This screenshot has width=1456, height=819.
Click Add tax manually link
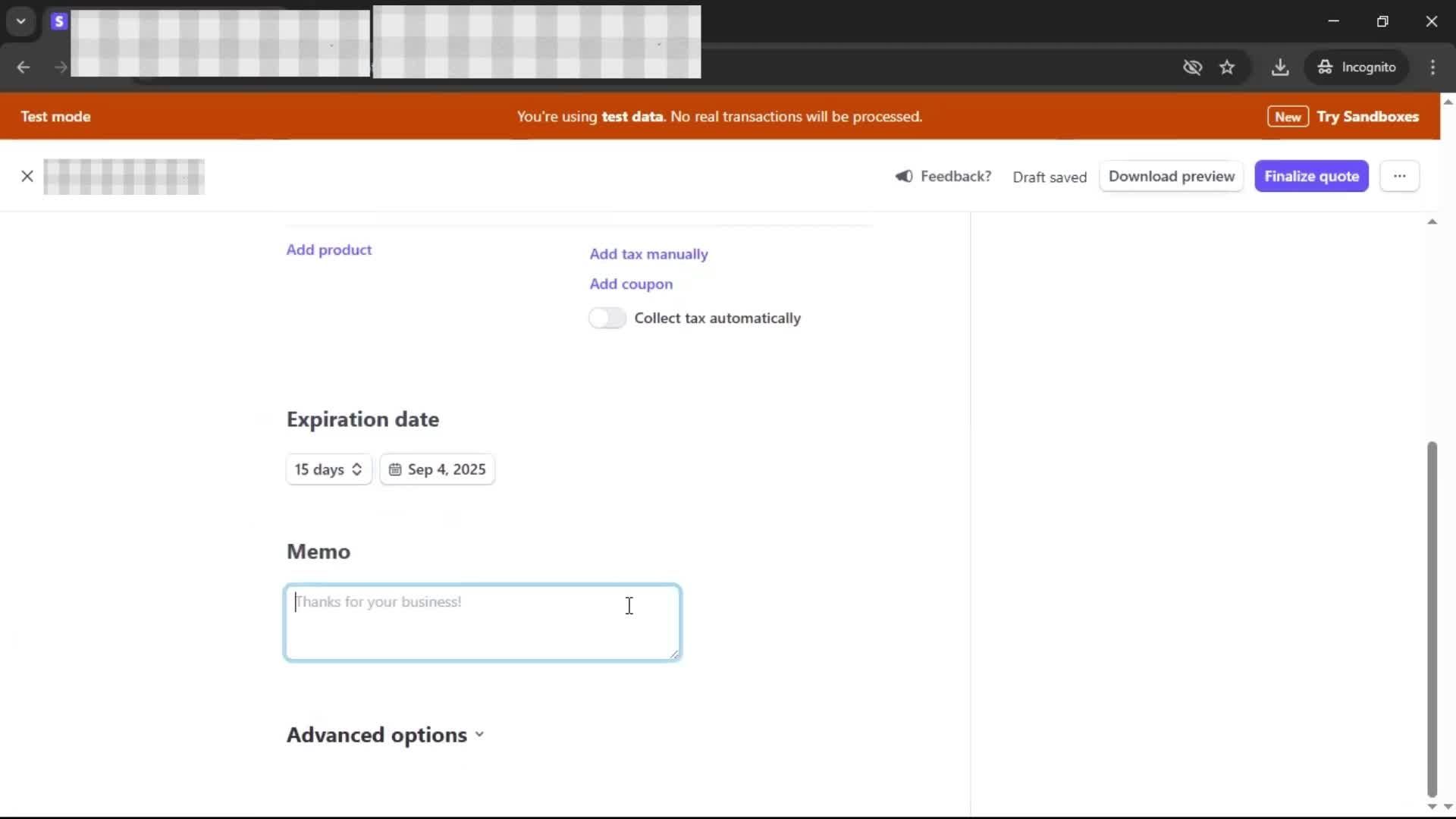(648, 254)
